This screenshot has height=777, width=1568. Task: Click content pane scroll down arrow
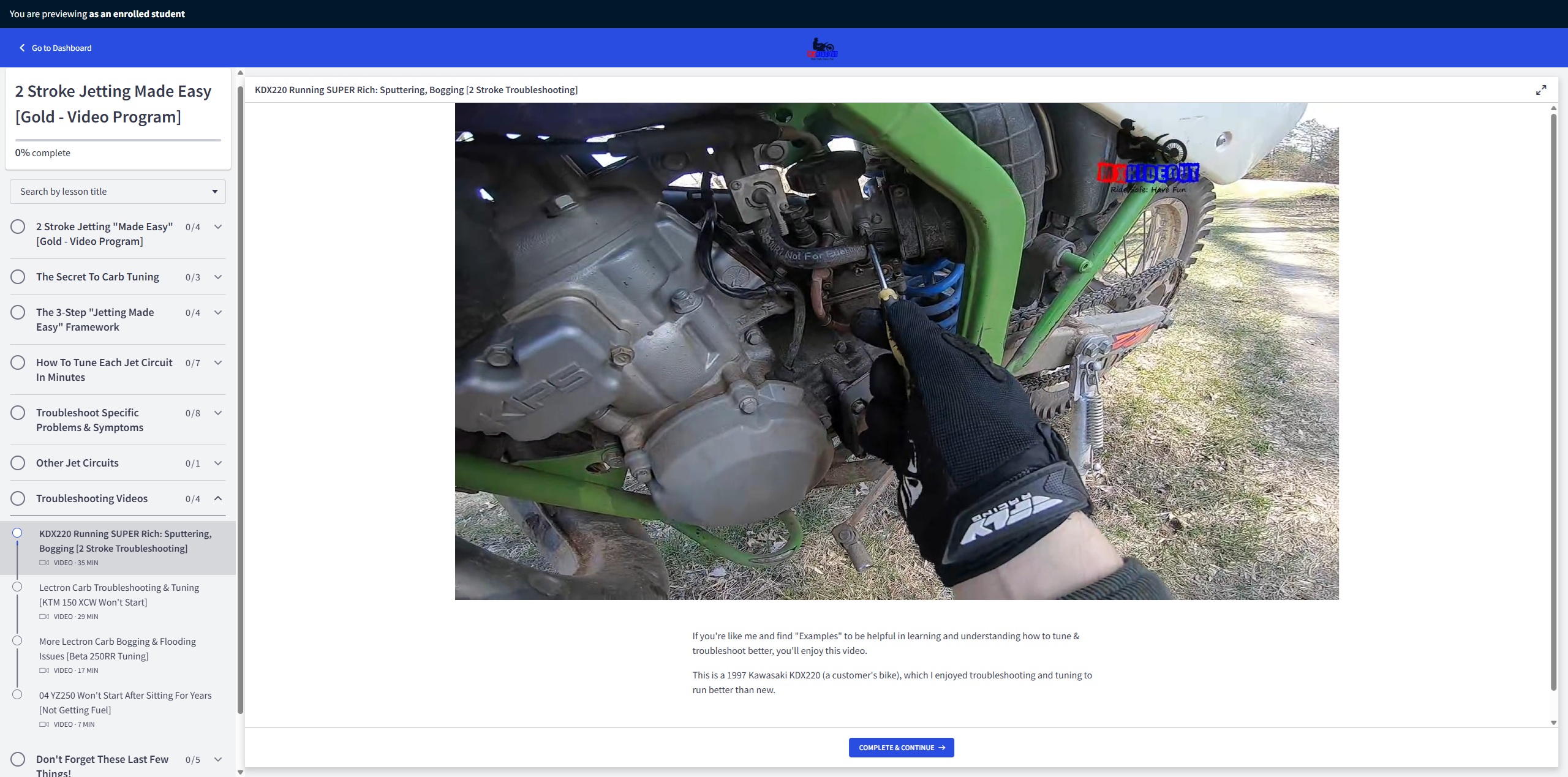tap(1553, 723)
